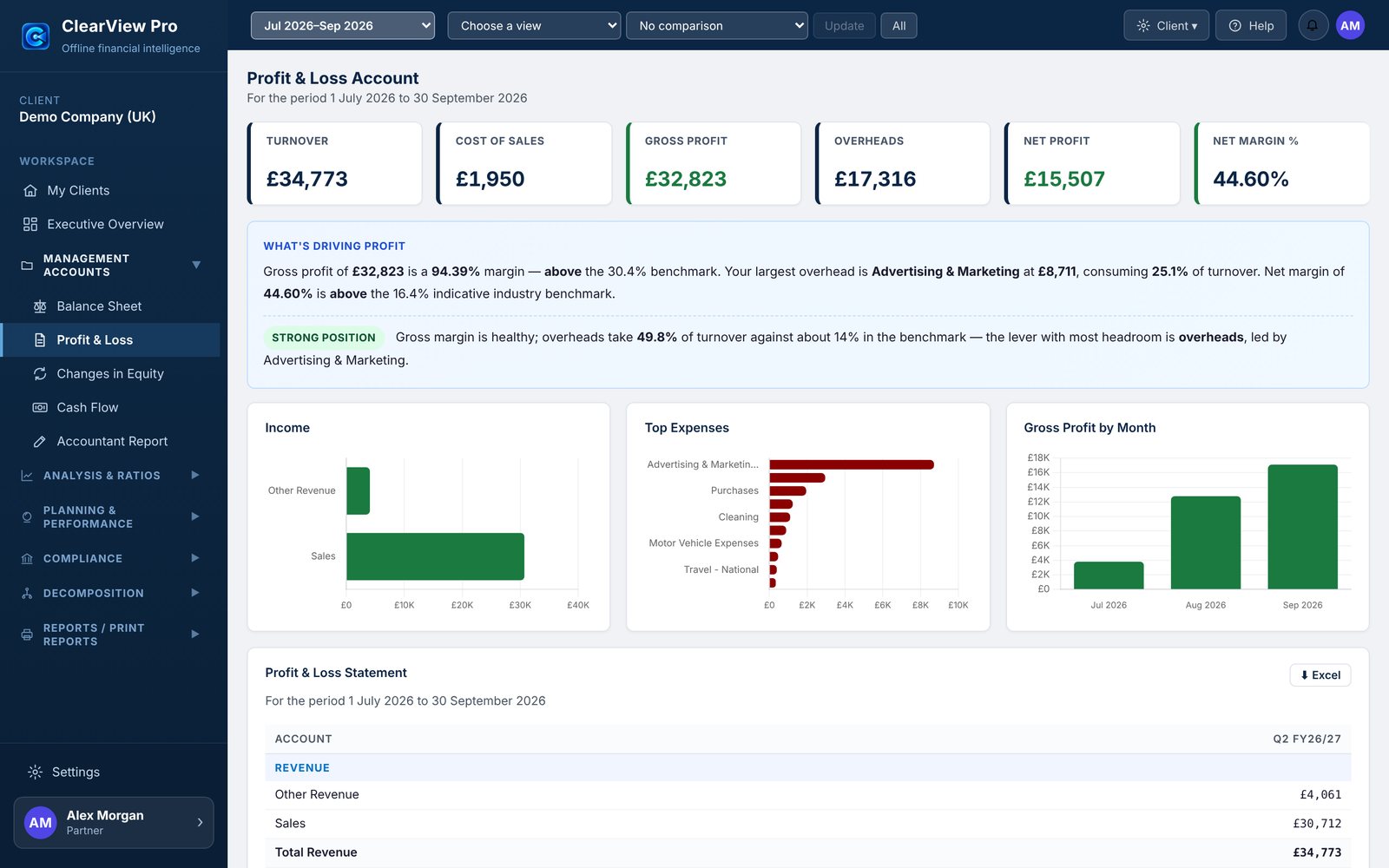Click the Update button
The width and height of the screenshot is (1389, 868).
click(845, 25)
